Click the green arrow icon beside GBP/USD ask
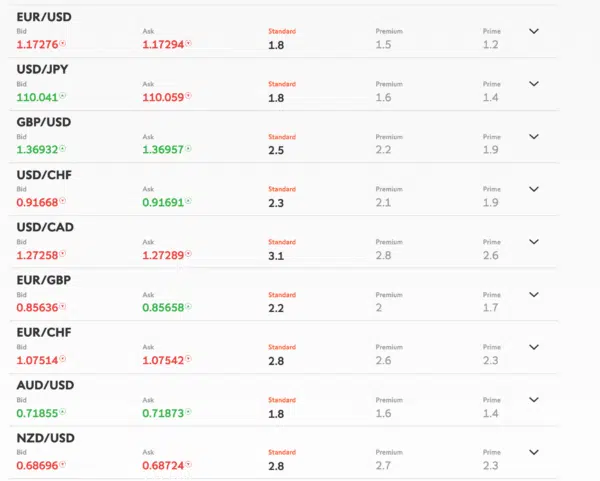 188,148
